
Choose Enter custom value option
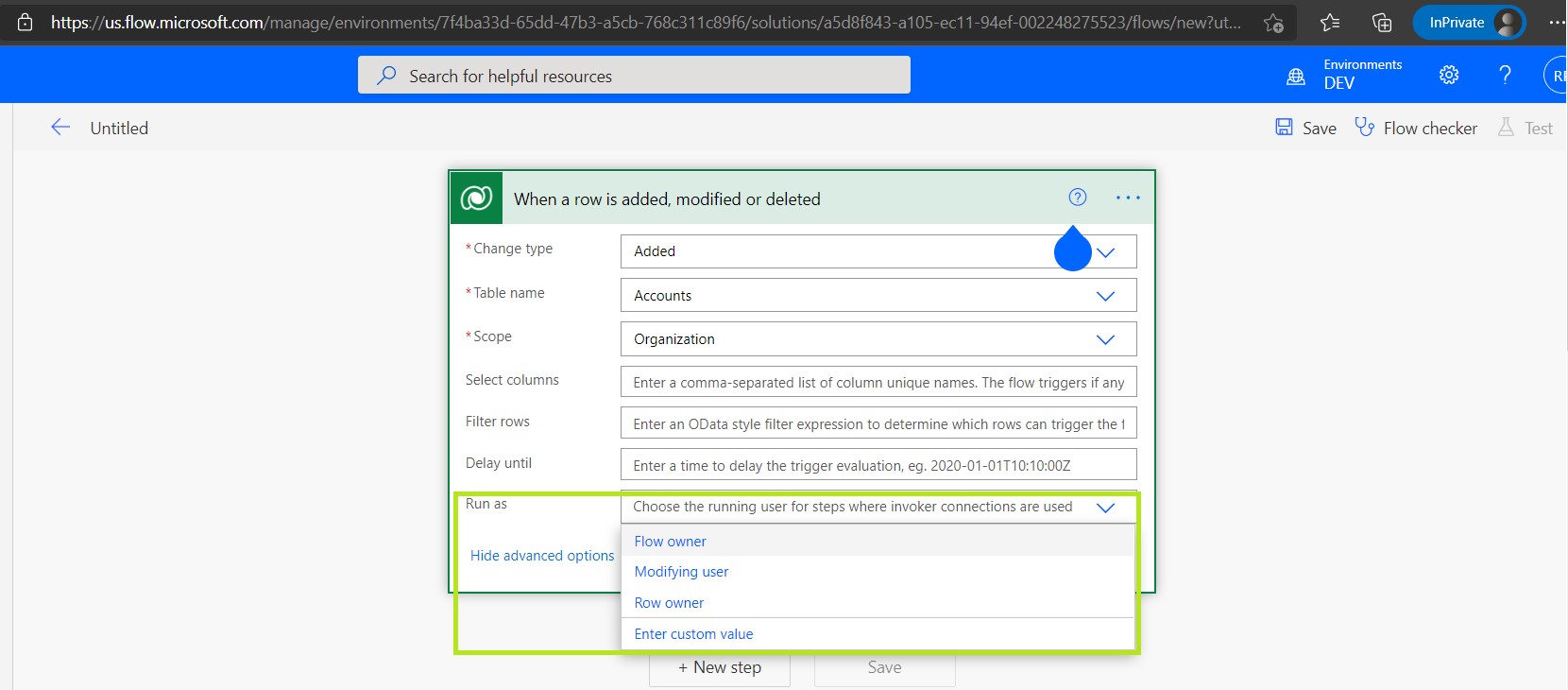tap(878, 634)
